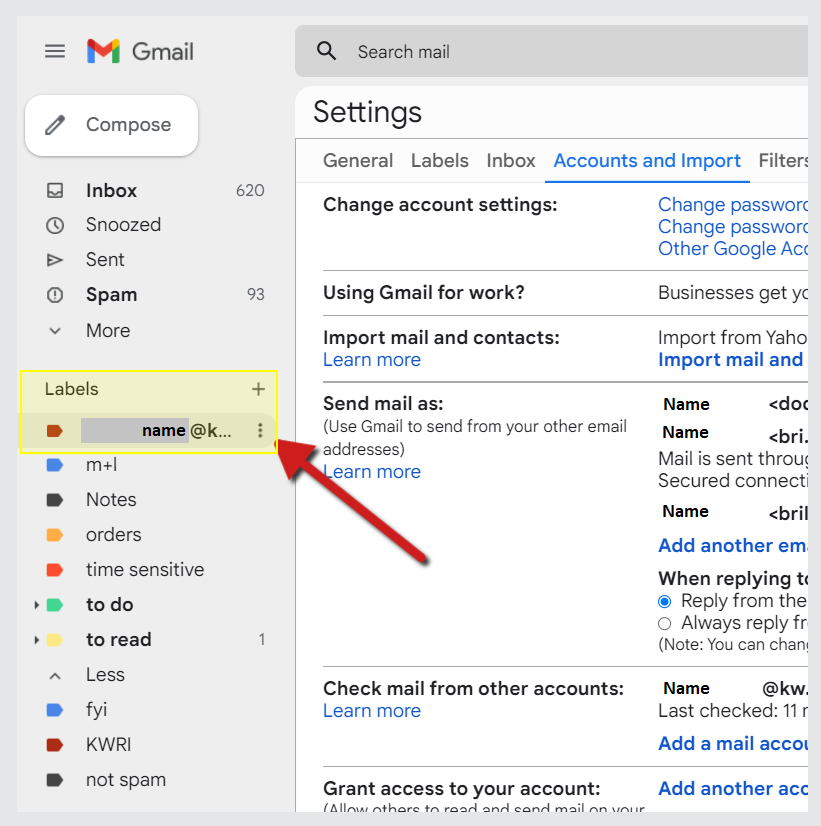Select the Accounts and Import tab
This screenshot has height=826, width=821.
point(647,161)
